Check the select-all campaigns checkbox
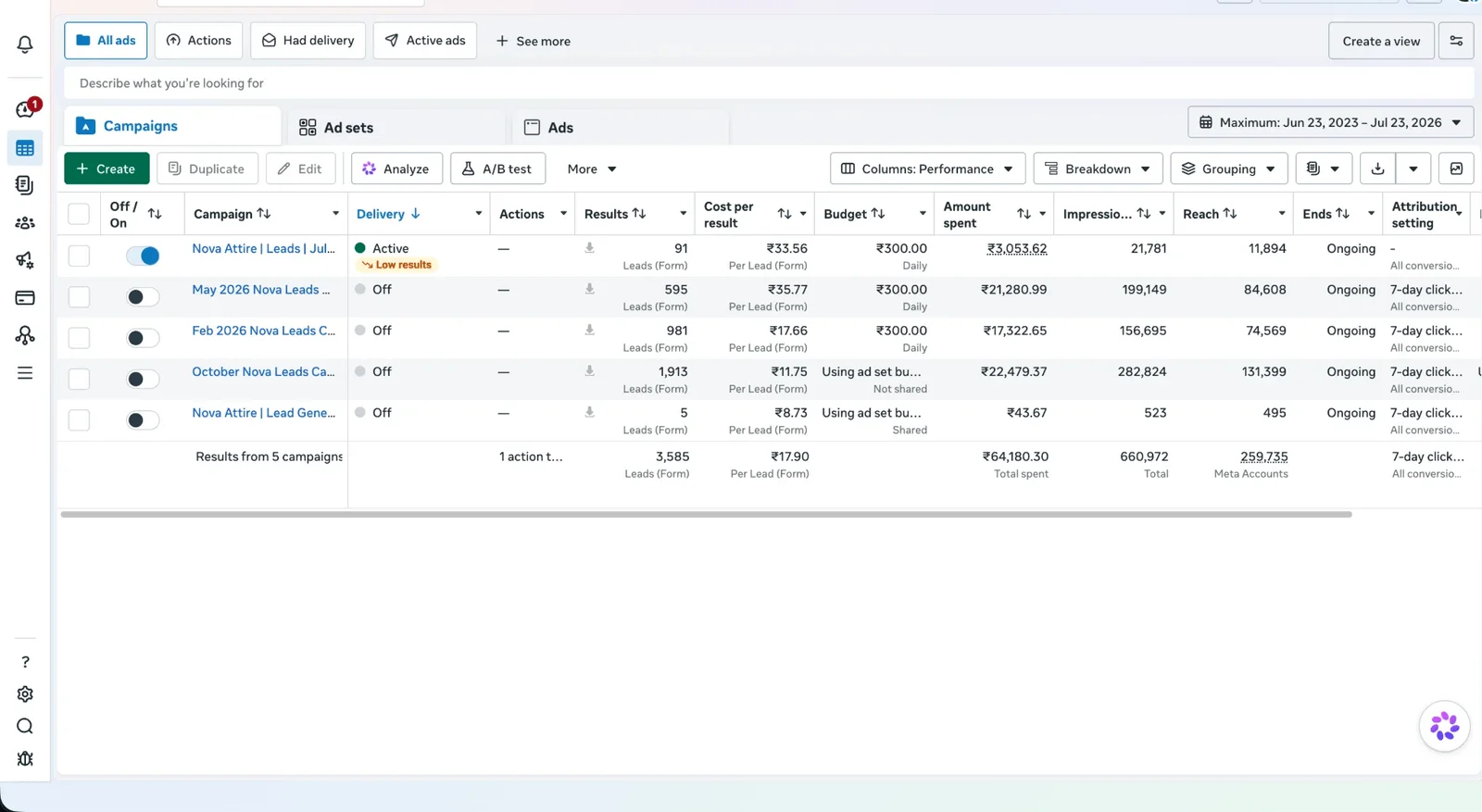The height and width of the screenshot is (812, 1482). 79,214
